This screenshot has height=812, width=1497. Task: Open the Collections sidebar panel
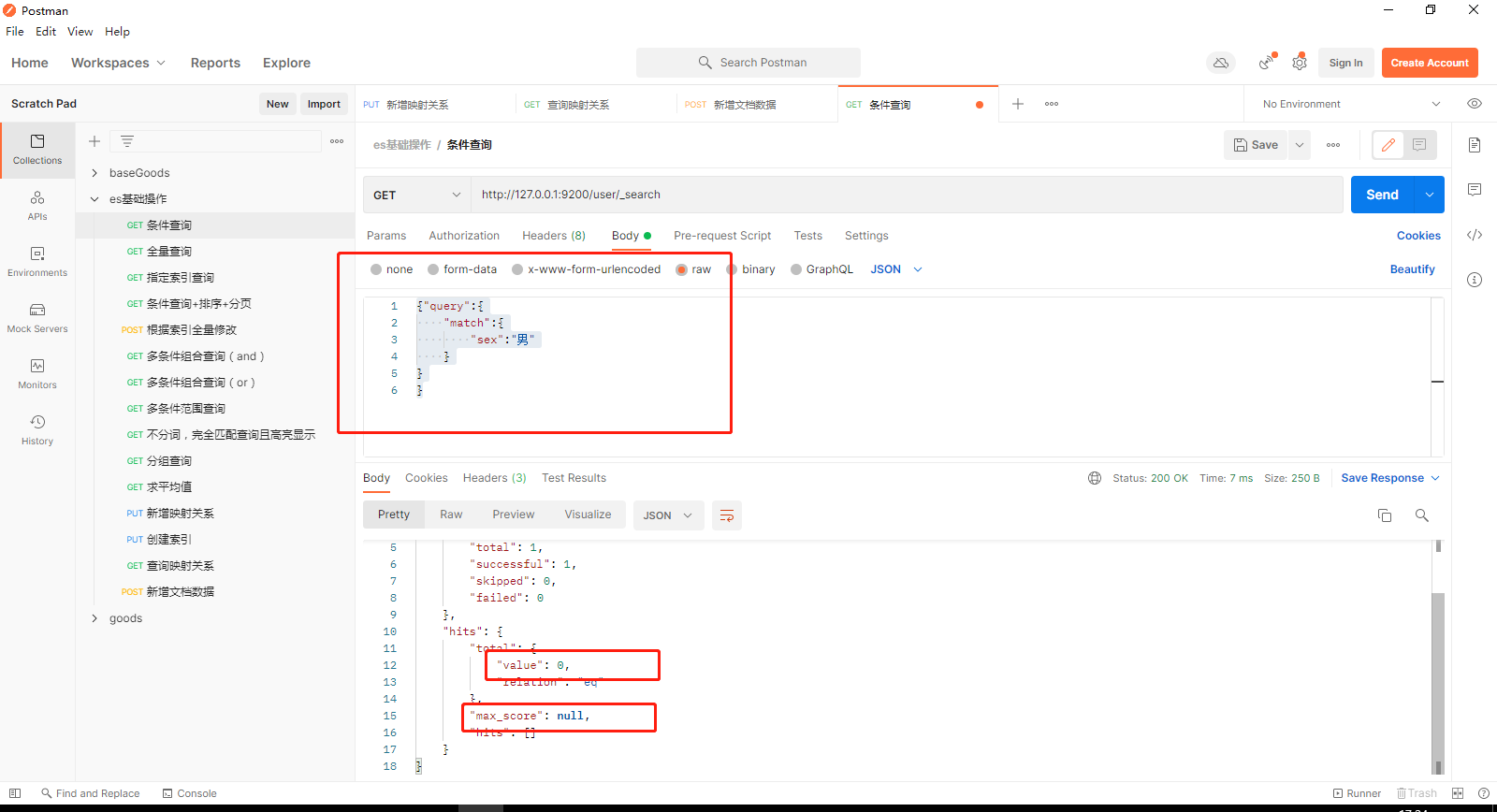pos(37,150)
